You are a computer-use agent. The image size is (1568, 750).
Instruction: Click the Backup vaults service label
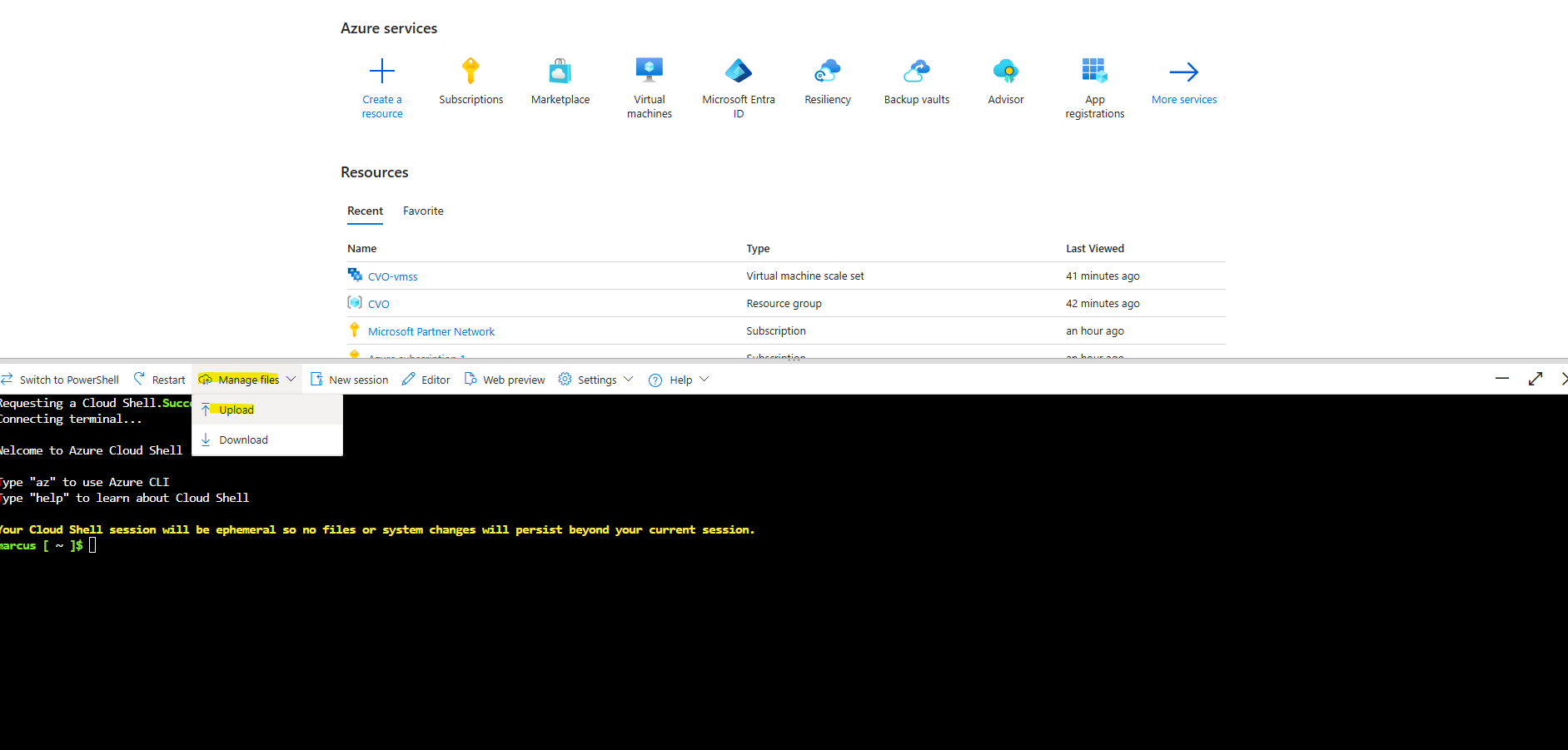[917, 100]
